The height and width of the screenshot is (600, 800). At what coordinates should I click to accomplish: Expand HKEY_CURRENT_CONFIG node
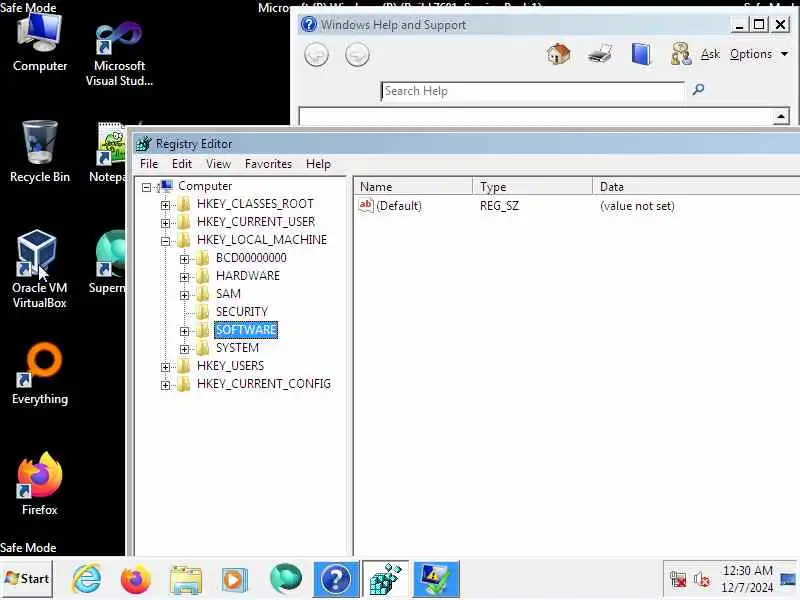(x=165, y=385)
